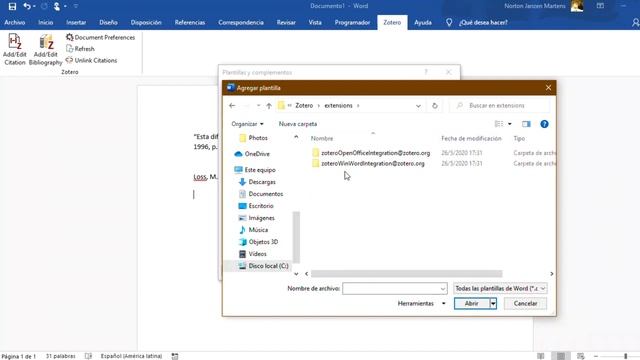The height and width of the screenshot is (360, 640).
Task: Click the Redo icon in title bar
Action: pos(44,6)
